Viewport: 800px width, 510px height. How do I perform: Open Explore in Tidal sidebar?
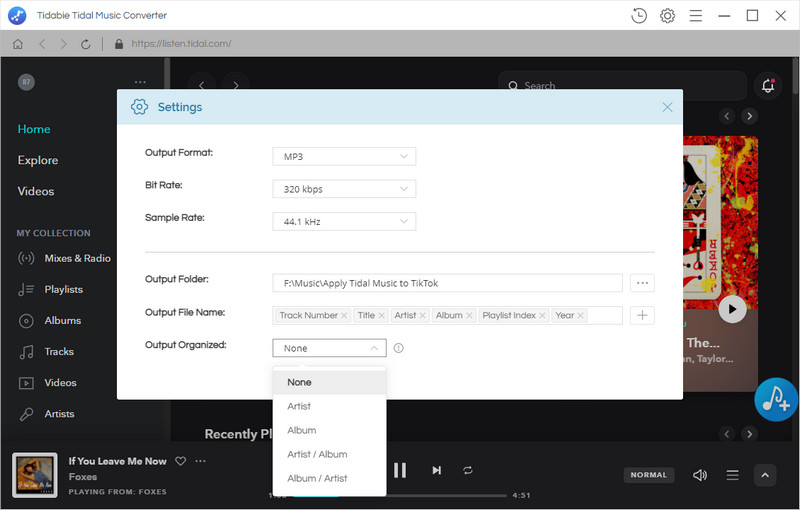click(38, 160)
